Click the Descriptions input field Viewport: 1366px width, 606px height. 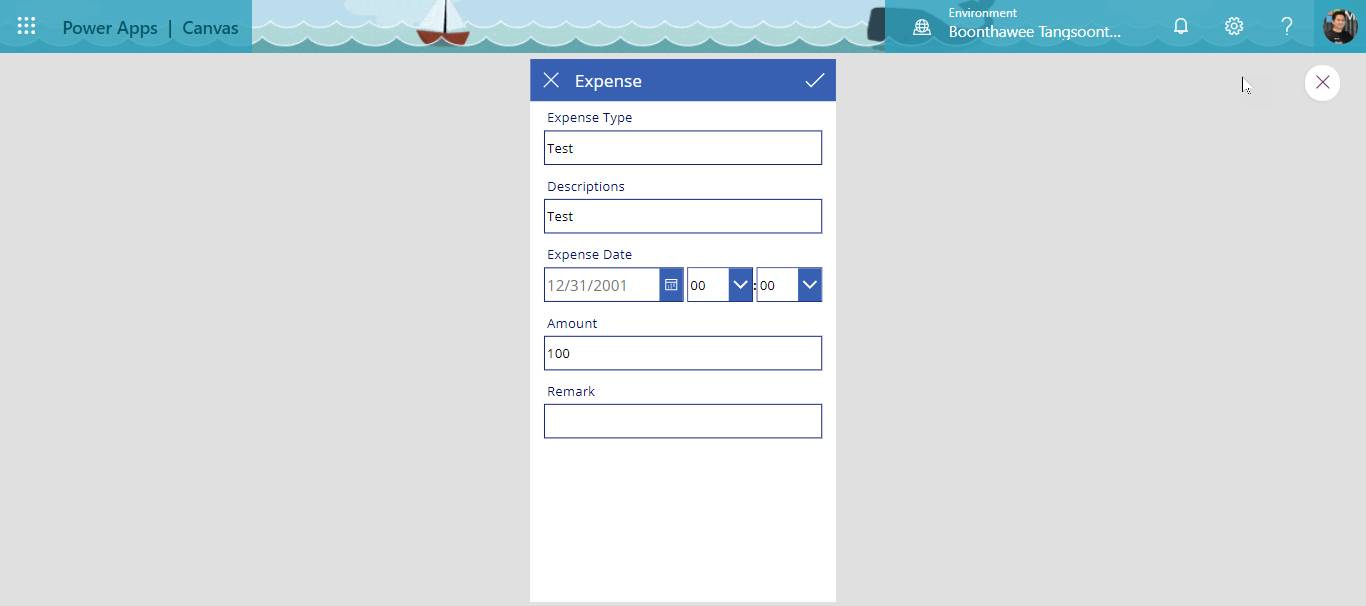click(x=683, y=216)
